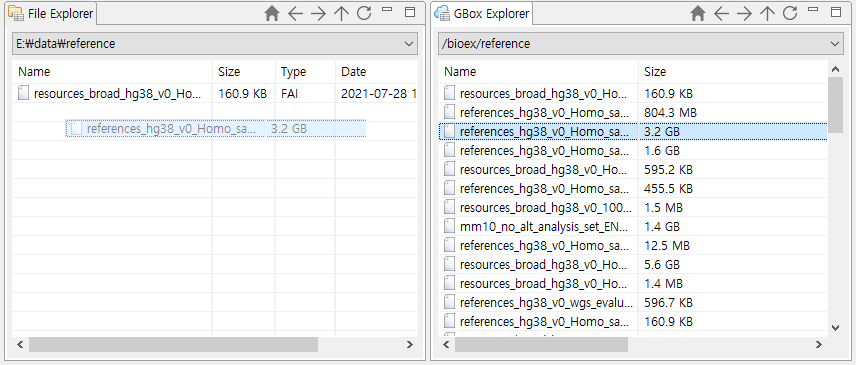Navigate back in File Explorer panel

(295, 14)
